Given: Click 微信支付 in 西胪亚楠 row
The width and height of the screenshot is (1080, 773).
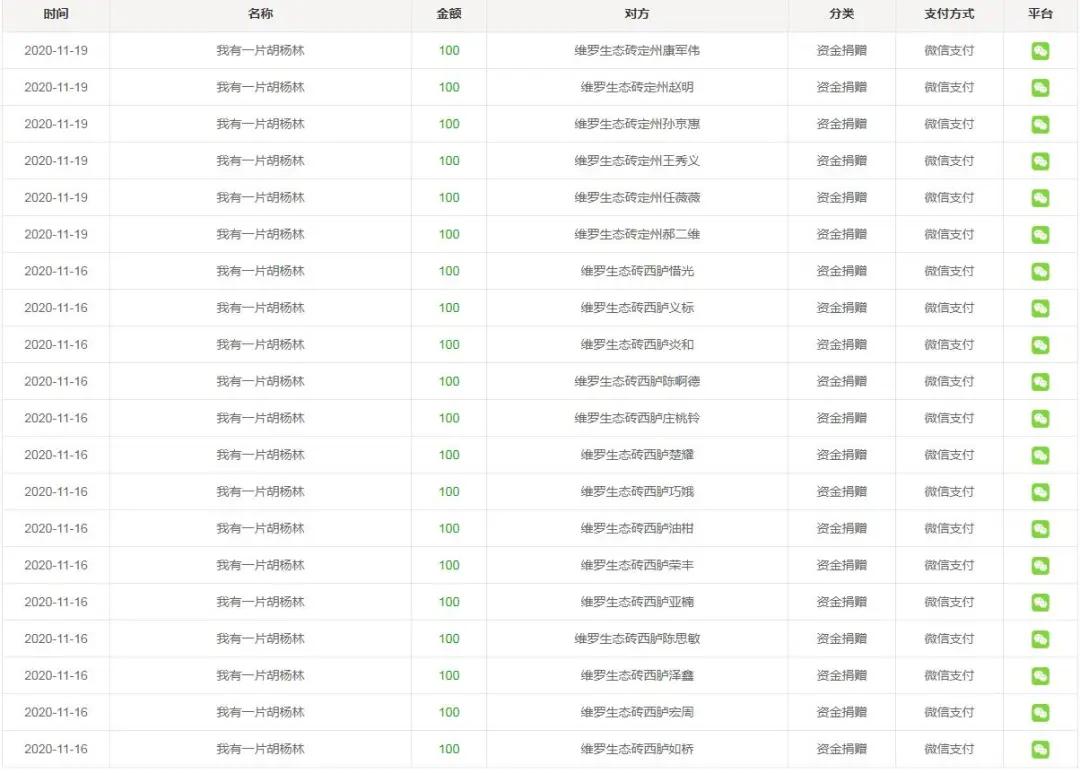Looking at the screenshot, I should 949,601.
